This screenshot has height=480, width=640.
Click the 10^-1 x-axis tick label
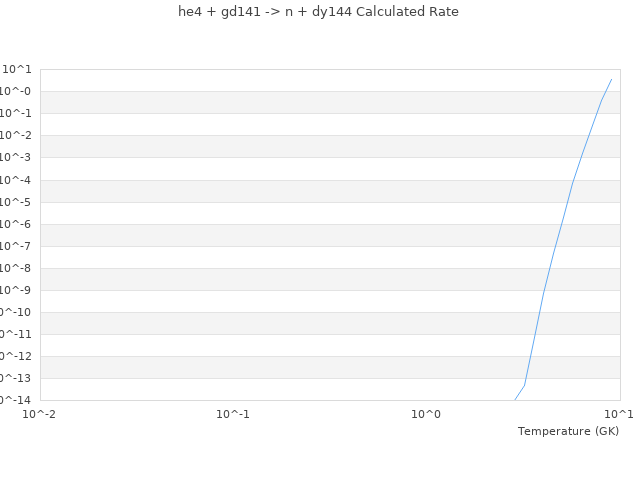coord(233,414)
